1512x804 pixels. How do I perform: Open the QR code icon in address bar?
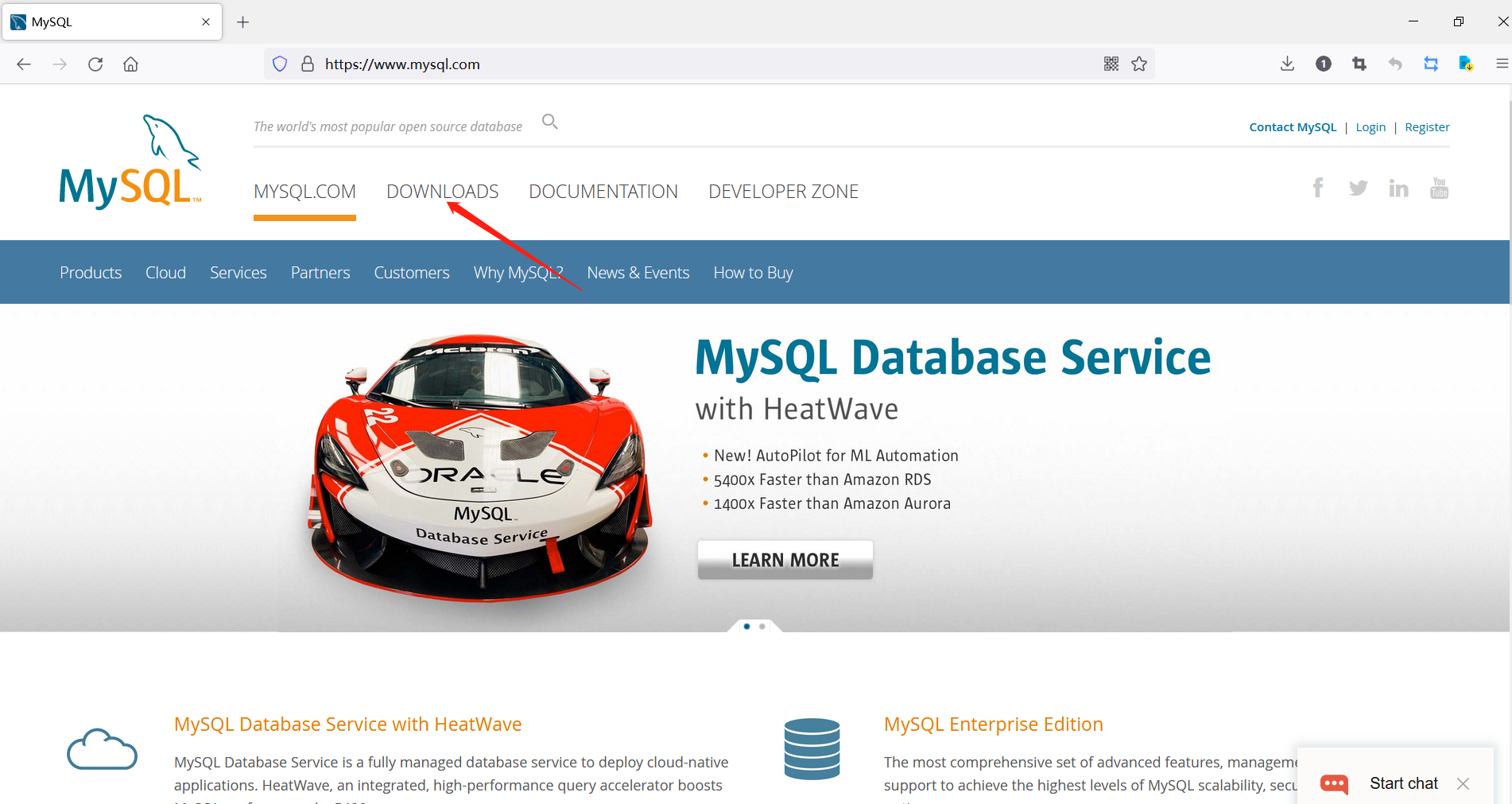(x=1111, y=64)
